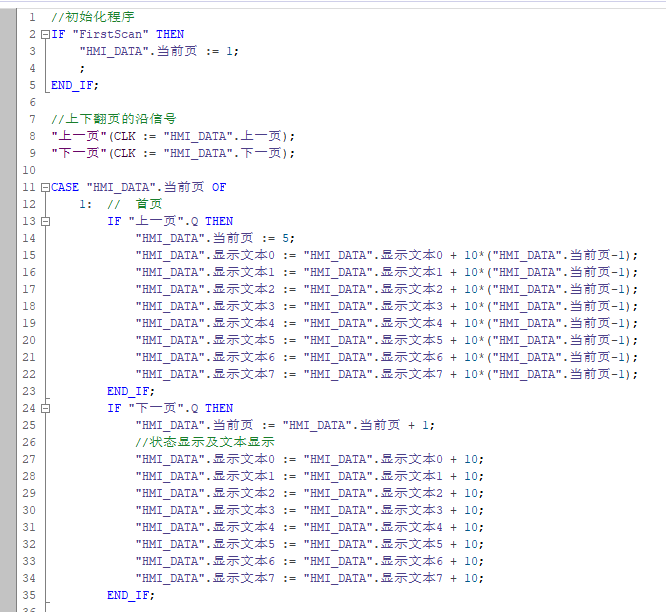Click END_IF; on line 35
This screenshot has width=666, height=612.
pyautogui.click(x=131, y=595)
